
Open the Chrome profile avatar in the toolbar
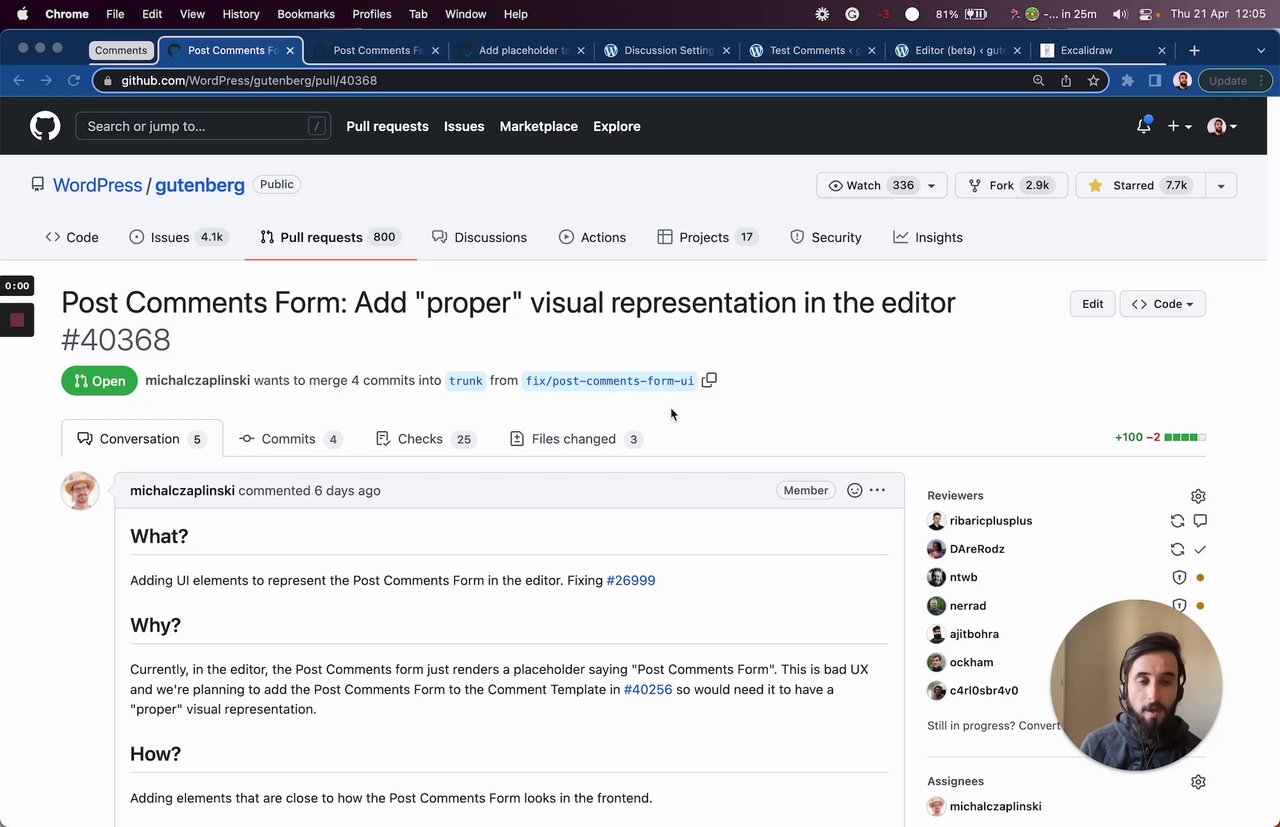tap(1182, 80)
